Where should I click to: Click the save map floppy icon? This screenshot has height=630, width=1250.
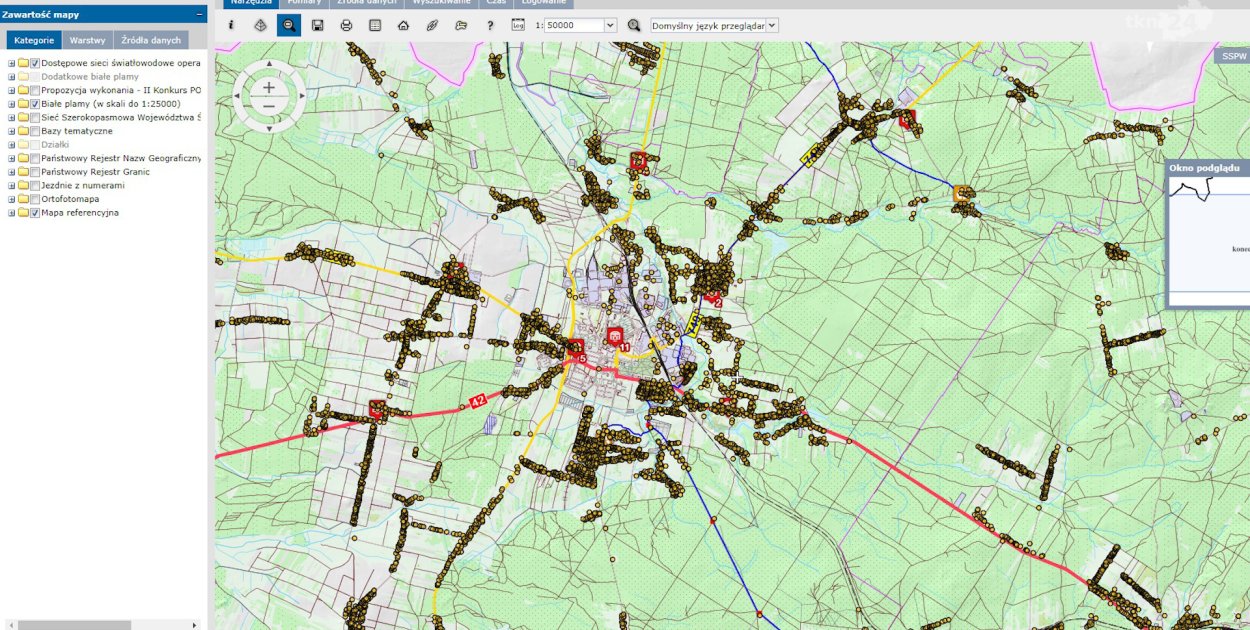318,25
